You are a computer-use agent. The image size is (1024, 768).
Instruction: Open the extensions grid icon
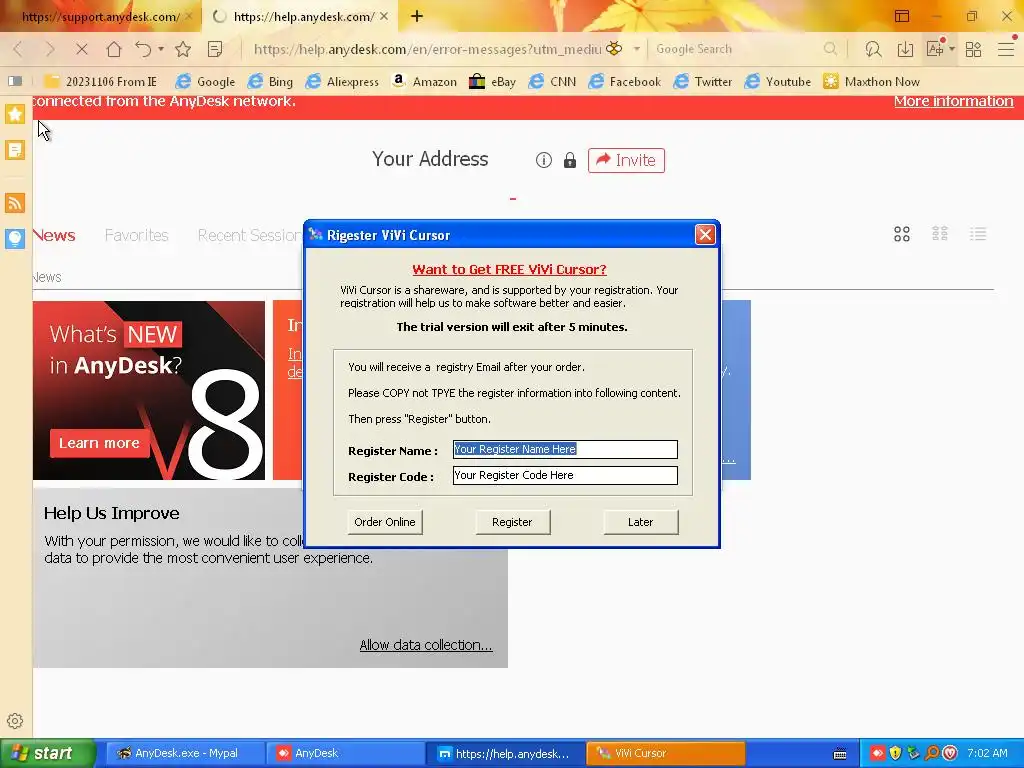(974, 49)
